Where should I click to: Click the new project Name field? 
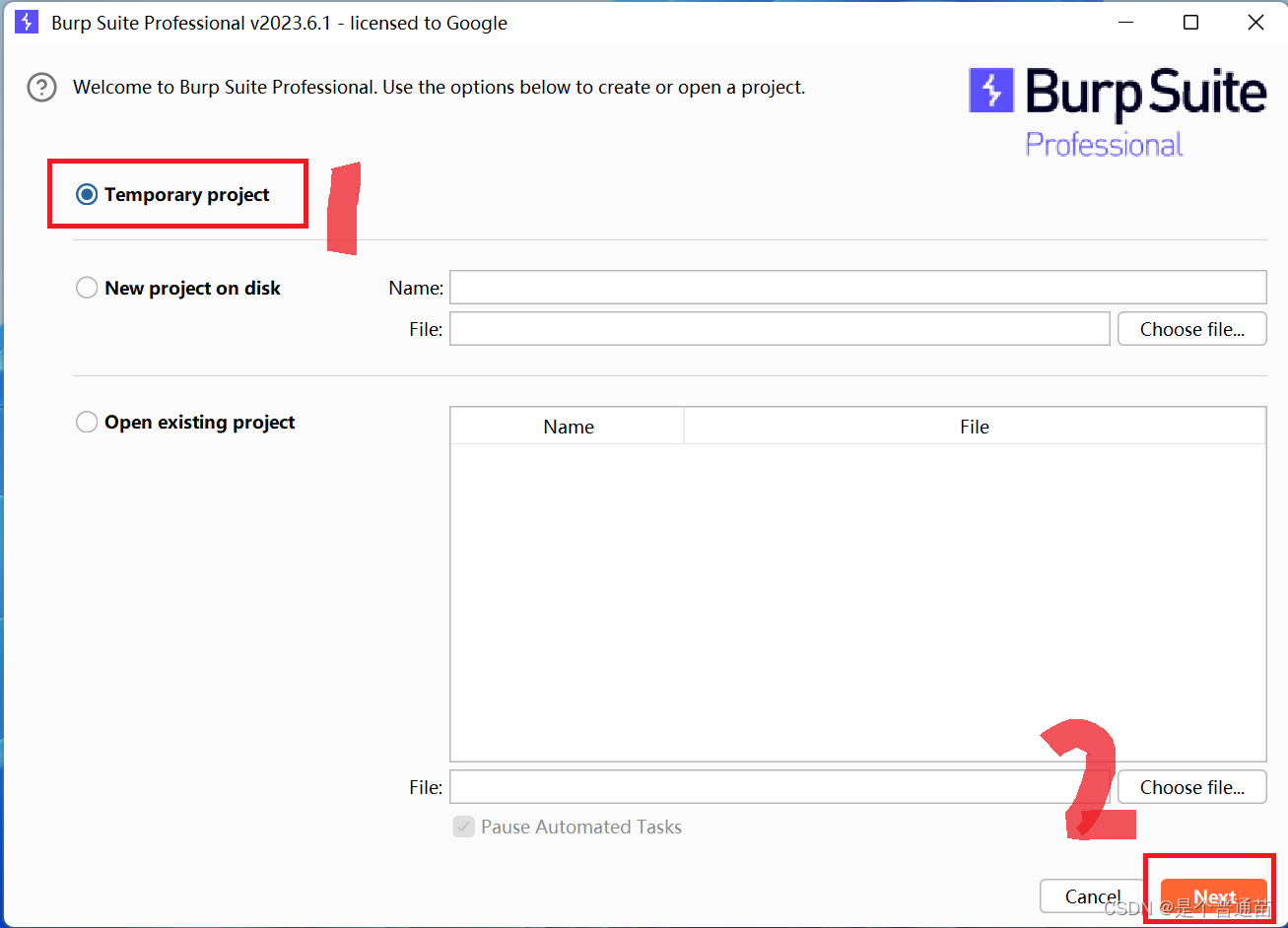pos(857,288)
